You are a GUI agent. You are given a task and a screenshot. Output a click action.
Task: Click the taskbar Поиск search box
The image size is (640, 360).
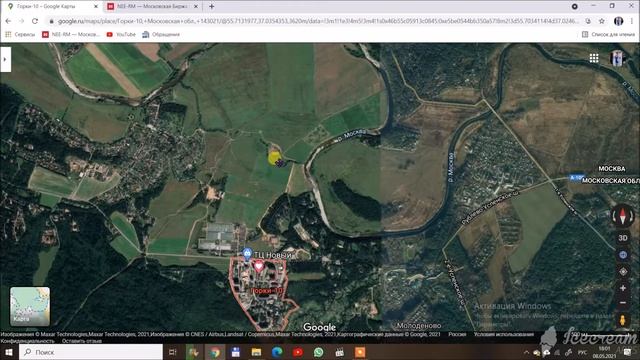[91, 352]
